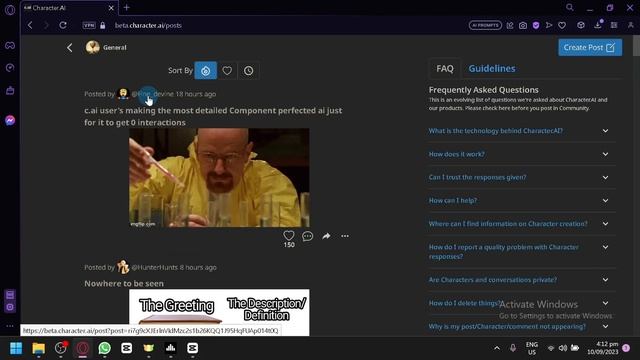This screenshot has width=640, height=360.
Task: Click the site lock security icon
Action: [102, 25]
